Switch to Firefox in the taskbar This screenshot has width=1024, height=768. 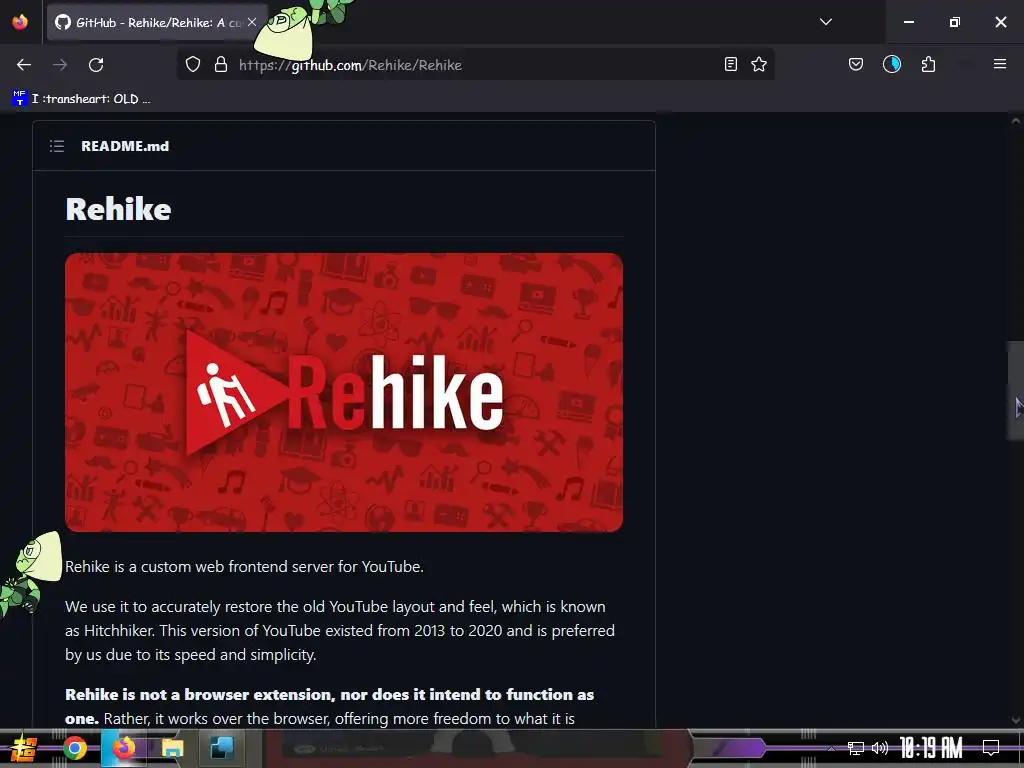pyautogui.click(x=123, y=748)
